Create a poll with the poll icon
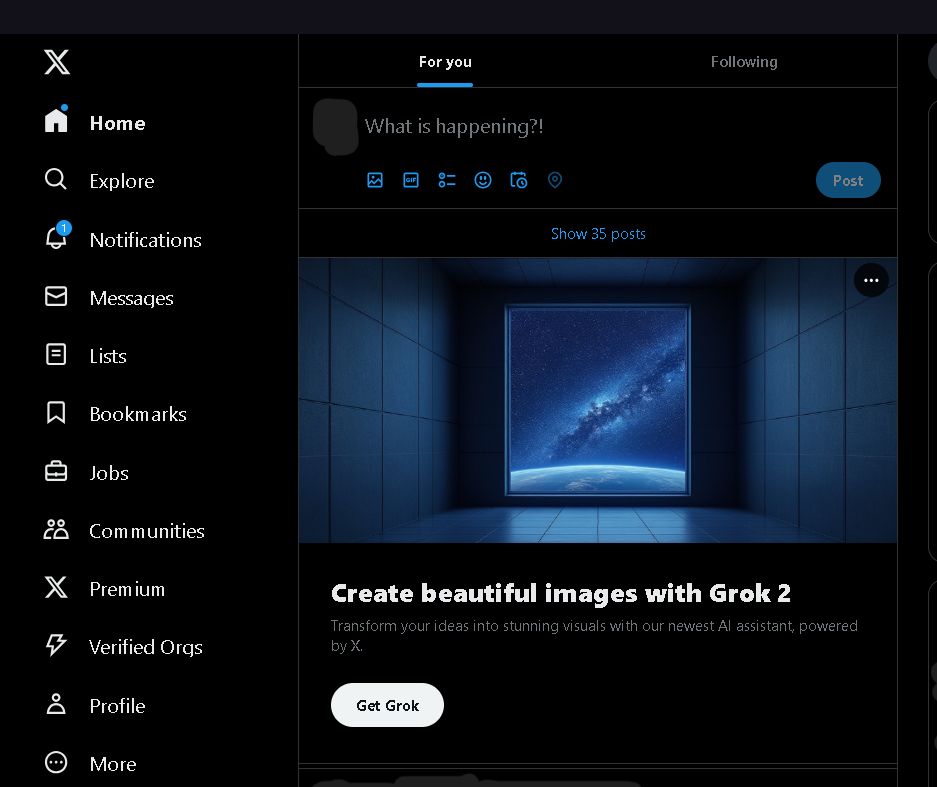 point(447,180)
